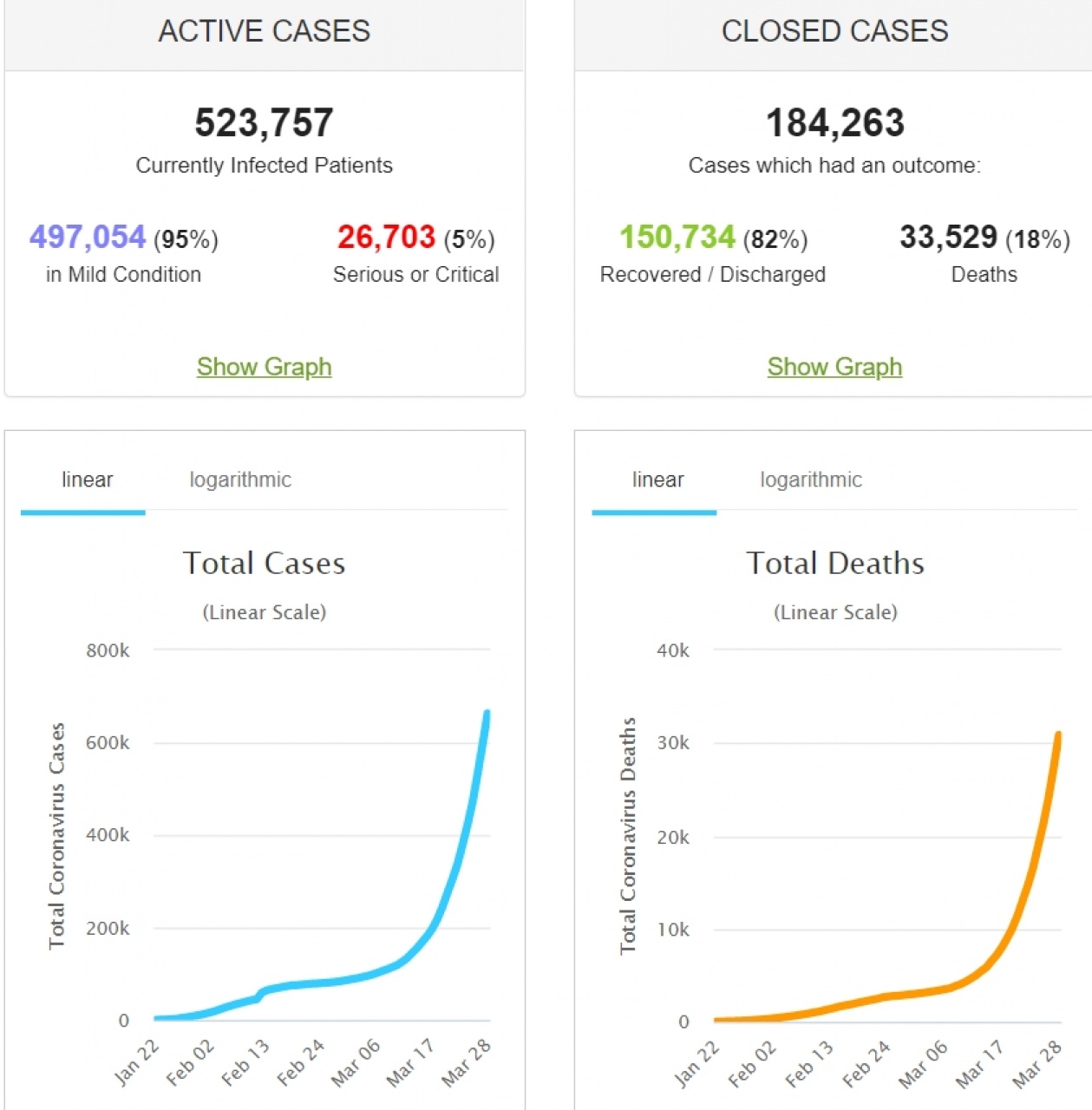Click the Total Deaths chart title
The image size is (1092, 1110).
834,564
